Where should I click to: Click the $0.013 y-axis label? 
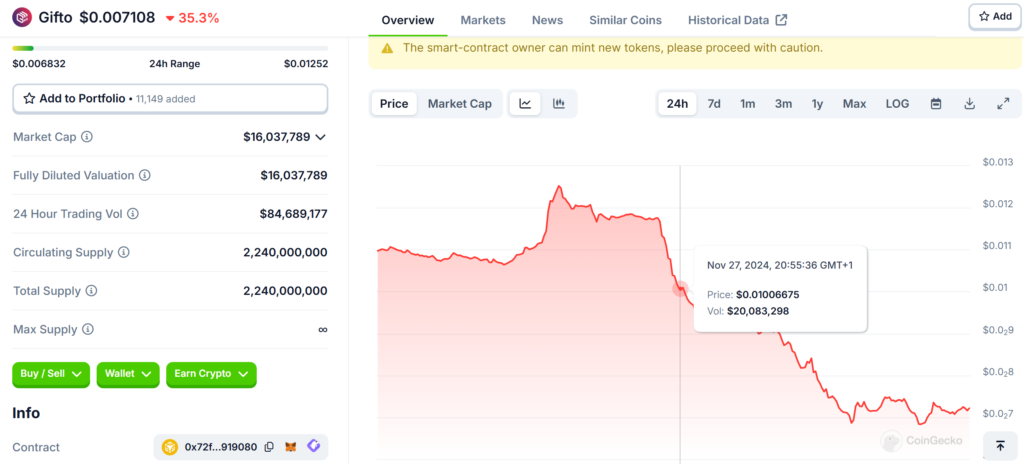997,162
